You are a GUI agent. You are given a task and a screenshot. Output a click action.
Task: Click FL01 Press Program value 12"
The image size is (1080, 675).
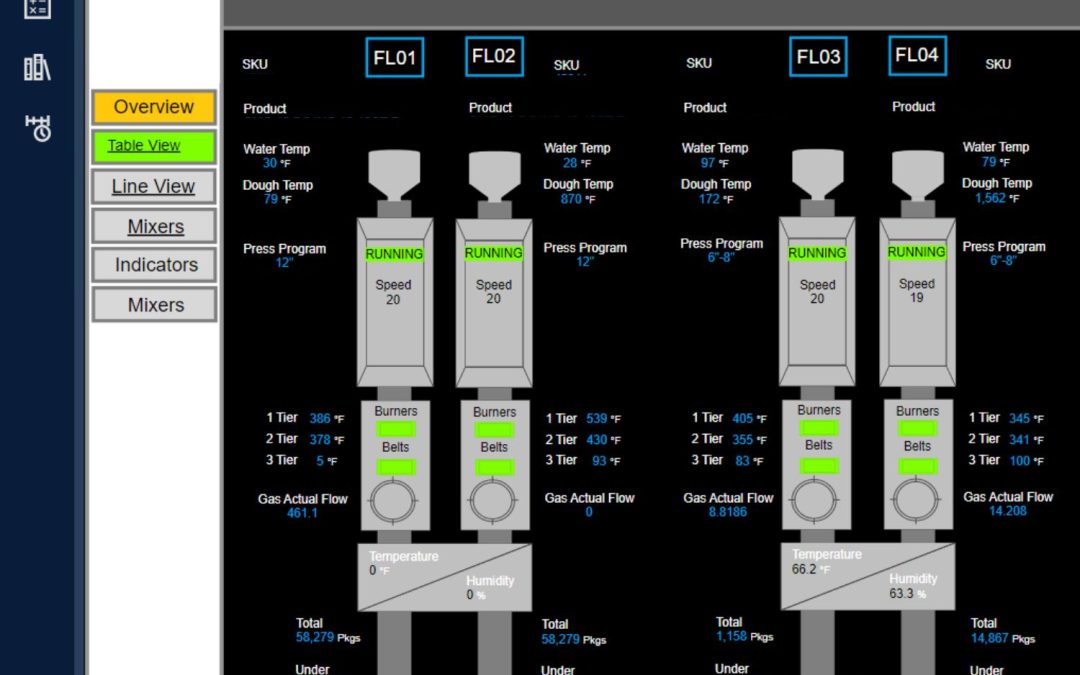[284, 262]
